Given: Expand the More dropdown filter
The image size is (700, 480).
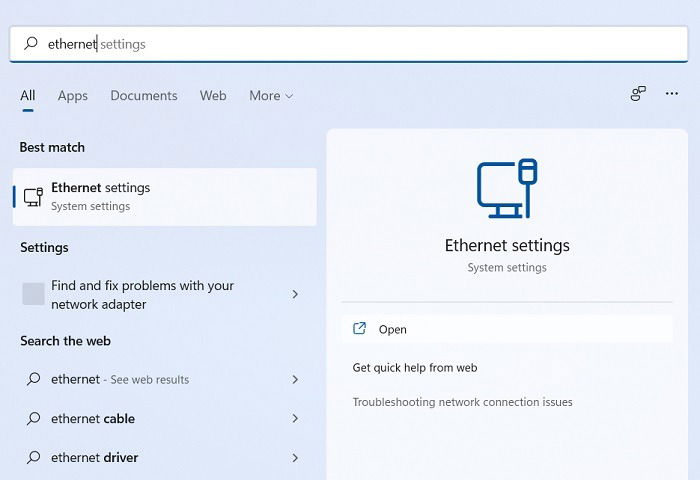Looking at the screenshot, I should click(271, 96).
